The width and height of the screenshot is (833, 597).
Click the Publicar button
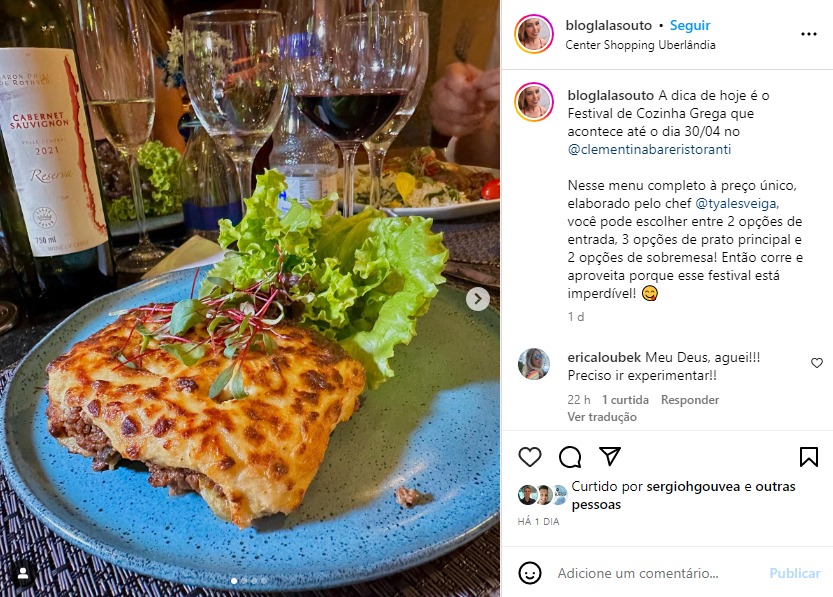click(795, 573)
